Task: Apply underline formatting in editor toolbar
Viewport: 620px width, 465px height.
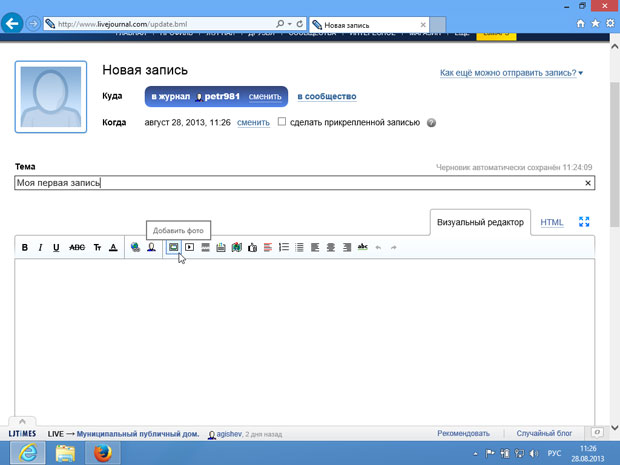Action: 56,247
